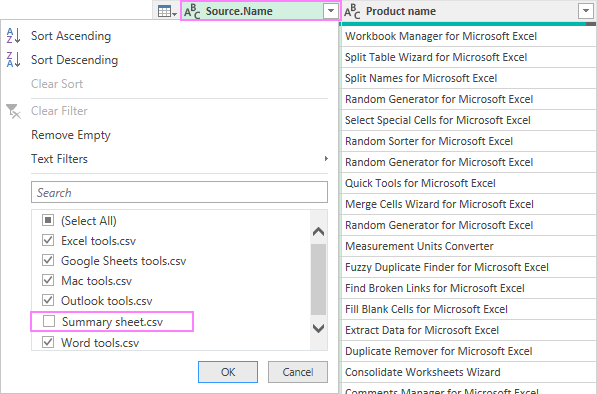
Task: Select the Clear Sort menu entry
Action: pos(57,84)
